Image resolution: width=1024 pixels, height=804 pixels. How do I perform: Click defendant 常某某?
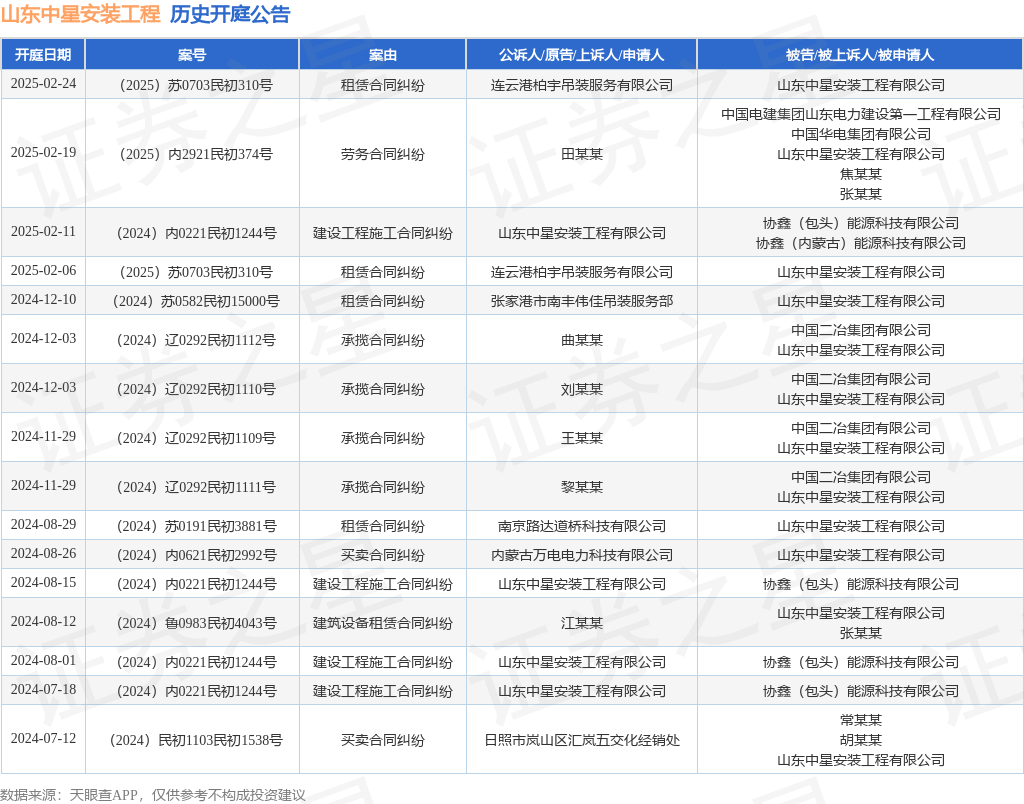pyautogui.click(x=861, y=720)
